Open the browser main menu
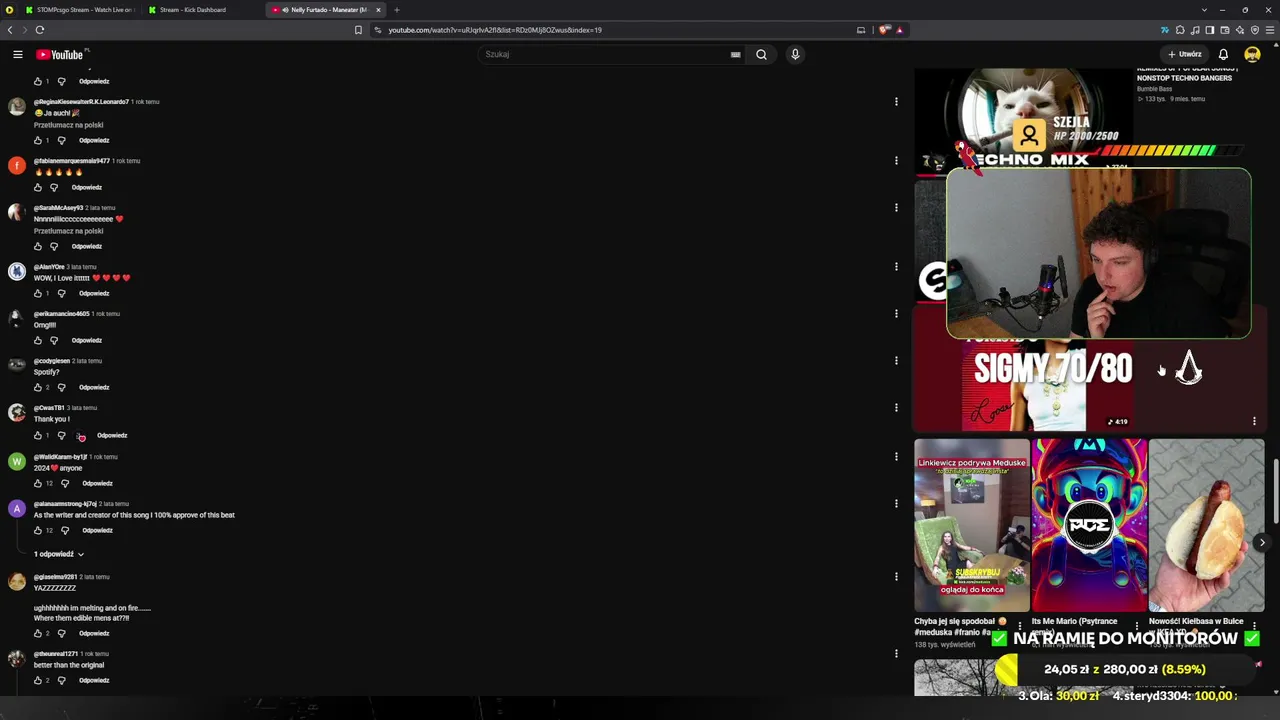The height and width of the screenshot is (720, 1280). (1270, 30)
